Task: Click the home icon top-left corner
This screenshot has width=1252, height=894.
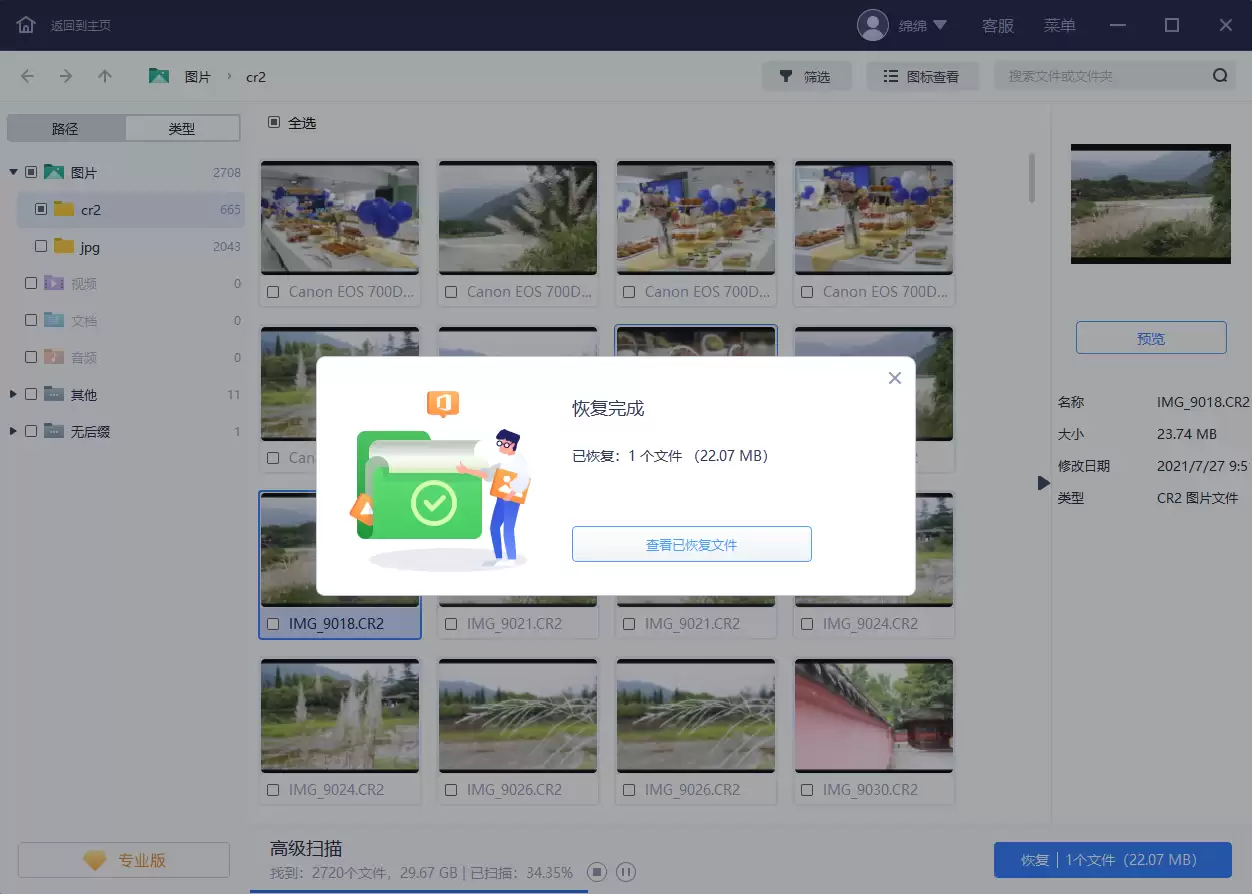Action: [24, 24]
